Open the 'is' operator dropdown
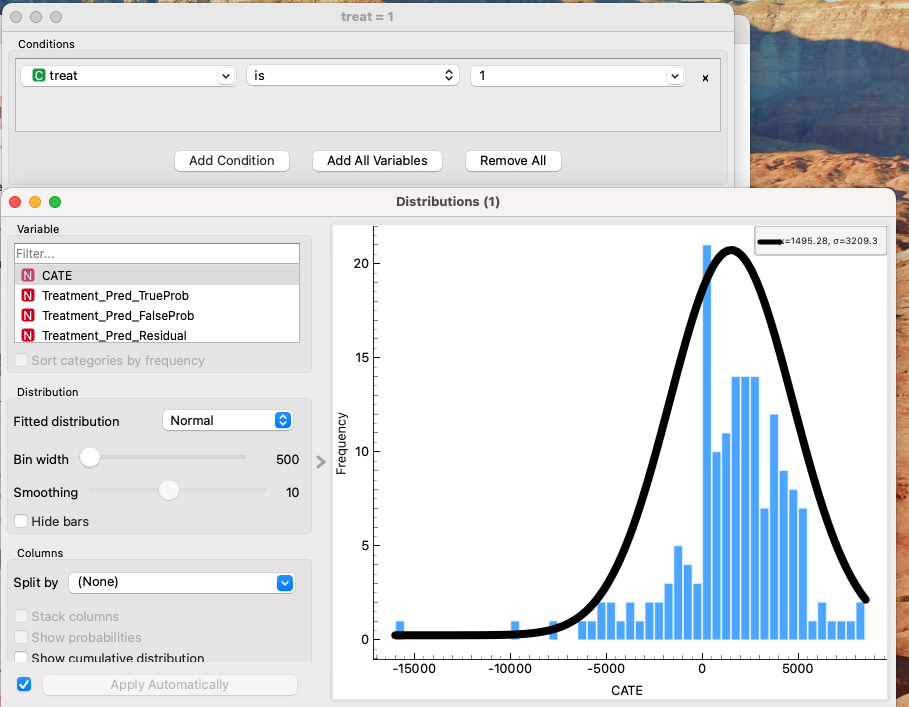This screenshot has height=707, width=909. pos(353,76)
